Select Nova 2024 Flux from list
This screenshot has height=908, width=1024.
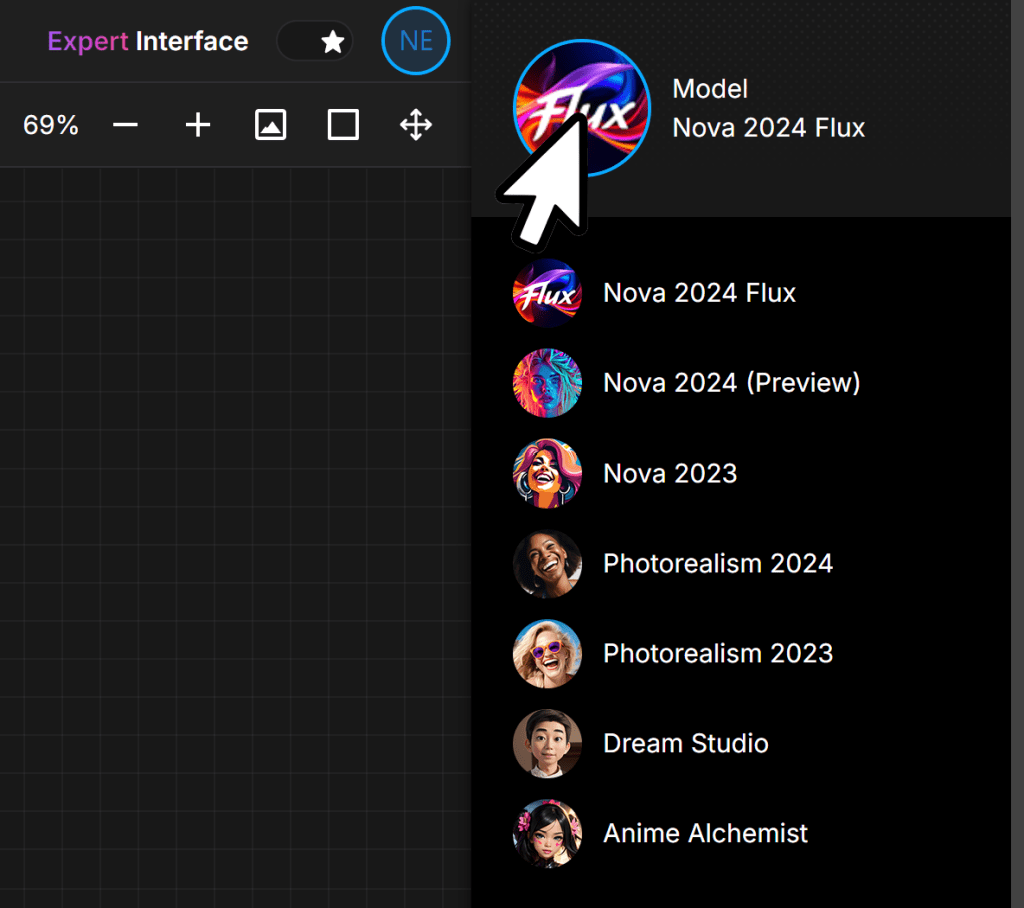click(x=699, y=293)
